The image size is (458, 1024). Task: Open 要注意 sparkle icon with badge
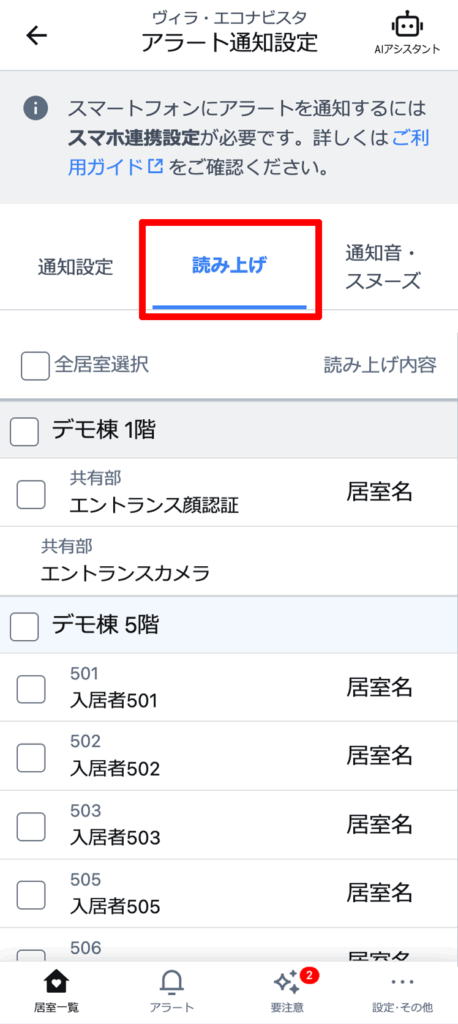tap(286, 981)
